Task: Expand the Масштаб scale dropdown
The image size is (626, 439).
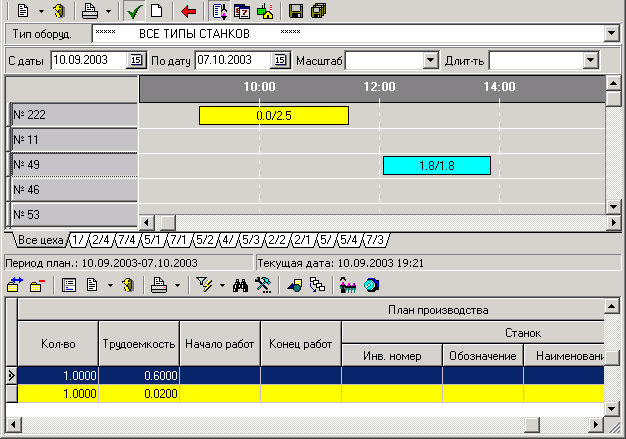Action: (431, 61)
